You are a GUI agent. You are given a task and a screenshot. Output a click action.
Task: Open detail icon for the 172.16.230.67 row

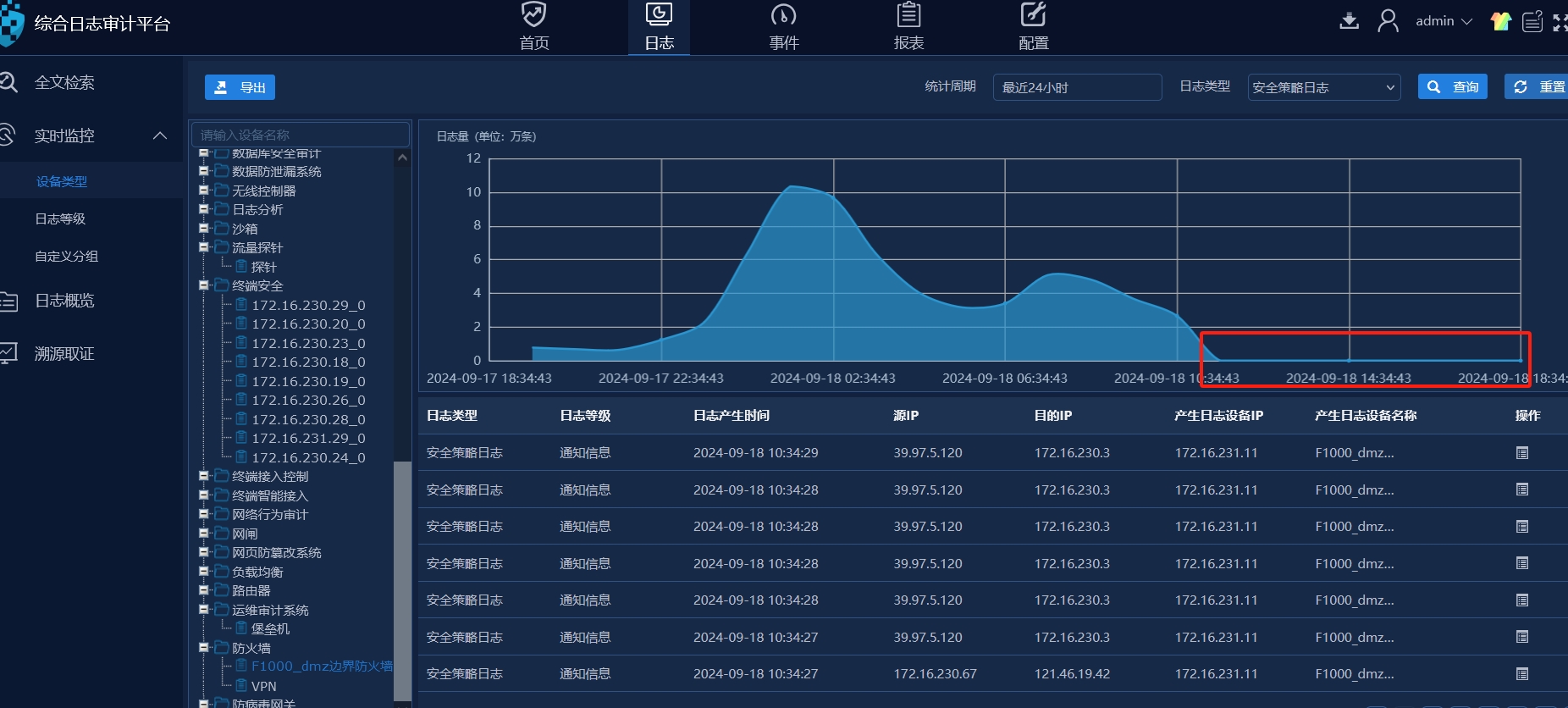[1521, 674]
